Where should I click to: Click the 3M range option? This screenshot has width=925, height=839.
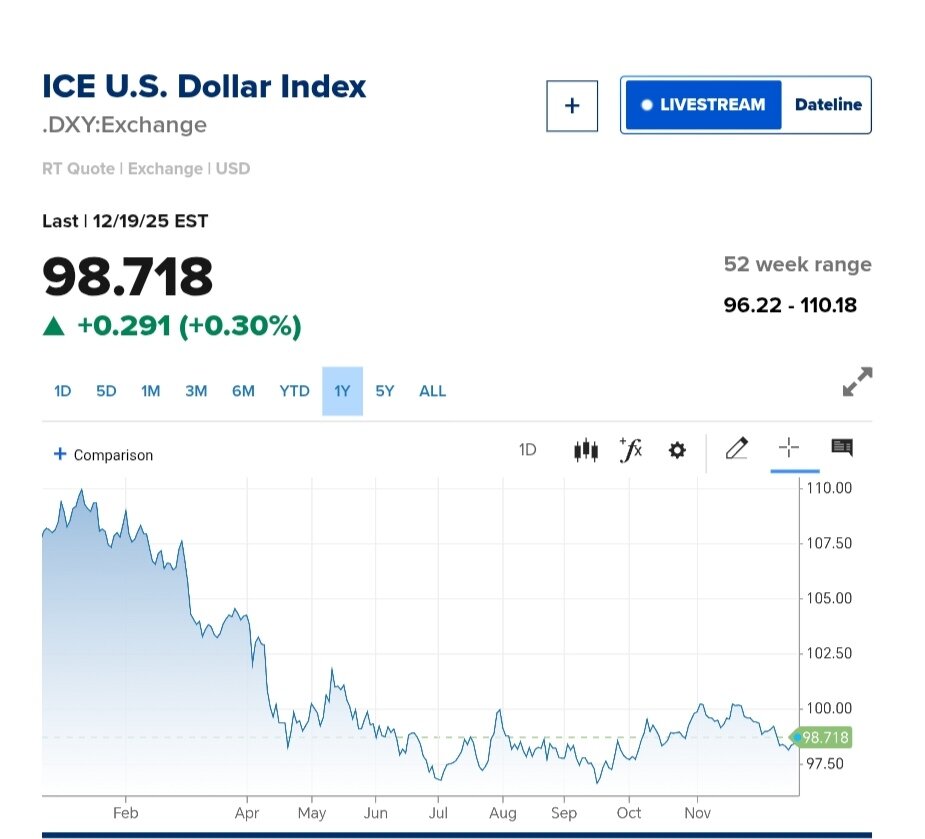click(196, 391)
